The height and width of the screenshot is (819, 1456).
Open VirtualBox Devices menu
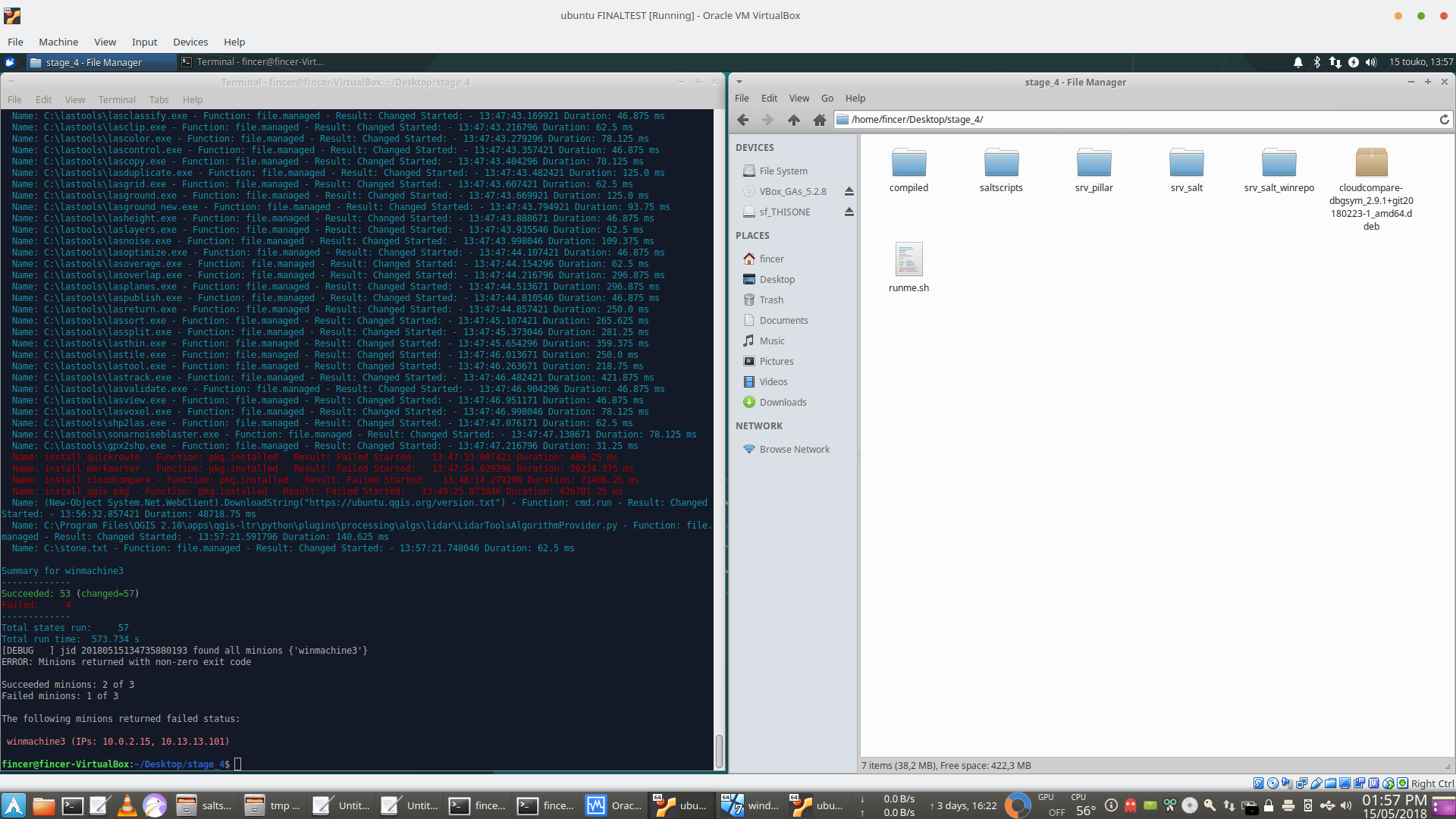[x=190, y=42]
